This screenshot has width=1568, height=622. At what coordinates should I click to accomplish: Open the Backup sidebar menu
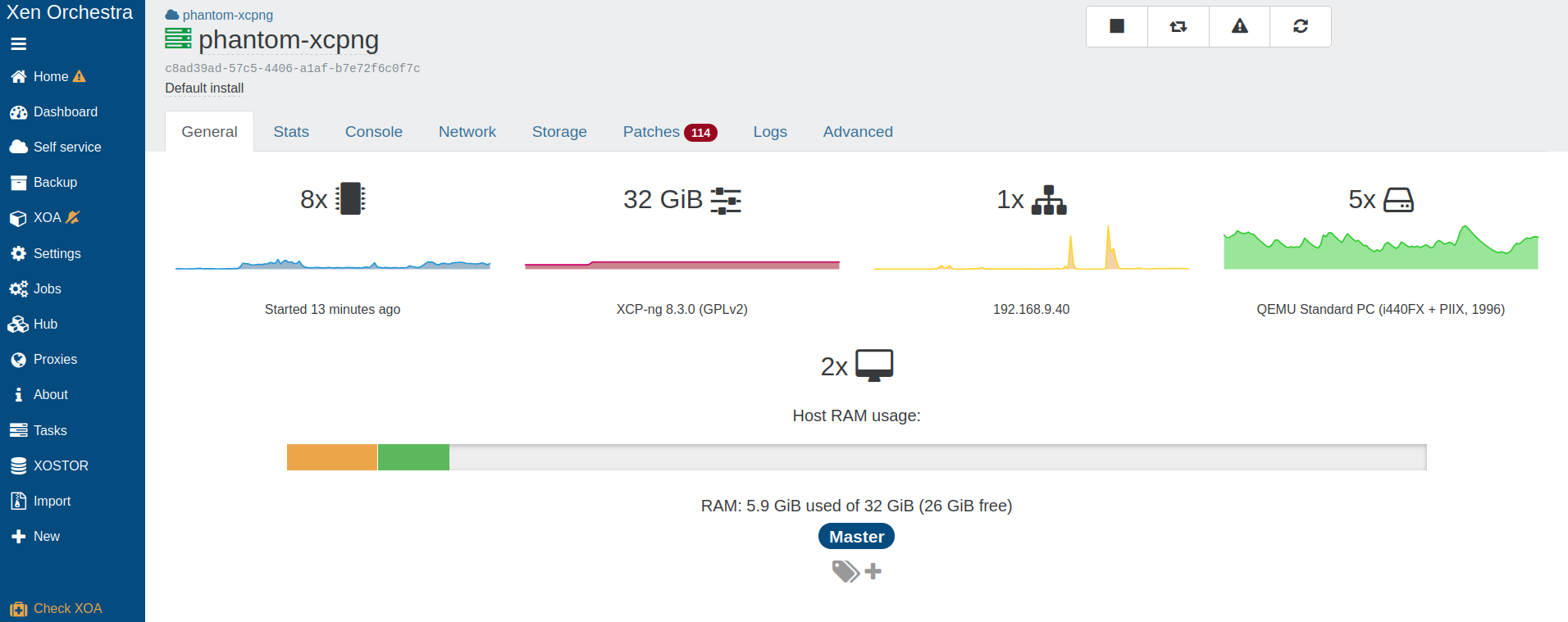55,182
